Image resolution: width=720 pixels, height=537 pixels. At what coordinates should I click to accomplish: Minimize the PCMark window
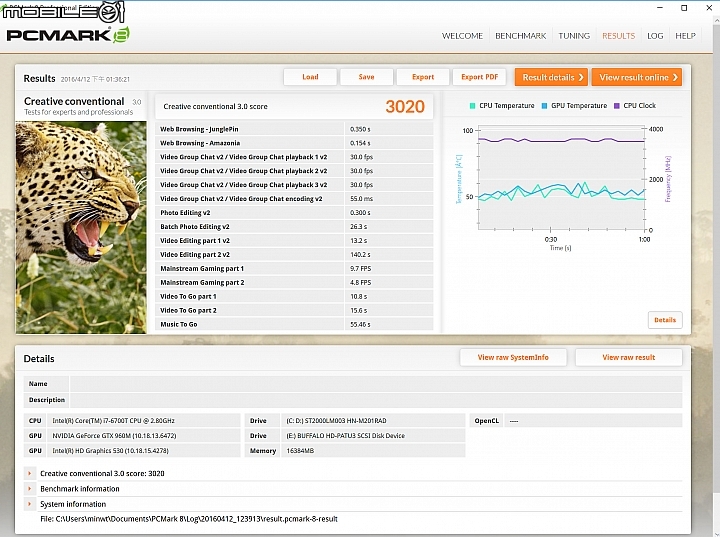(660, 8)
